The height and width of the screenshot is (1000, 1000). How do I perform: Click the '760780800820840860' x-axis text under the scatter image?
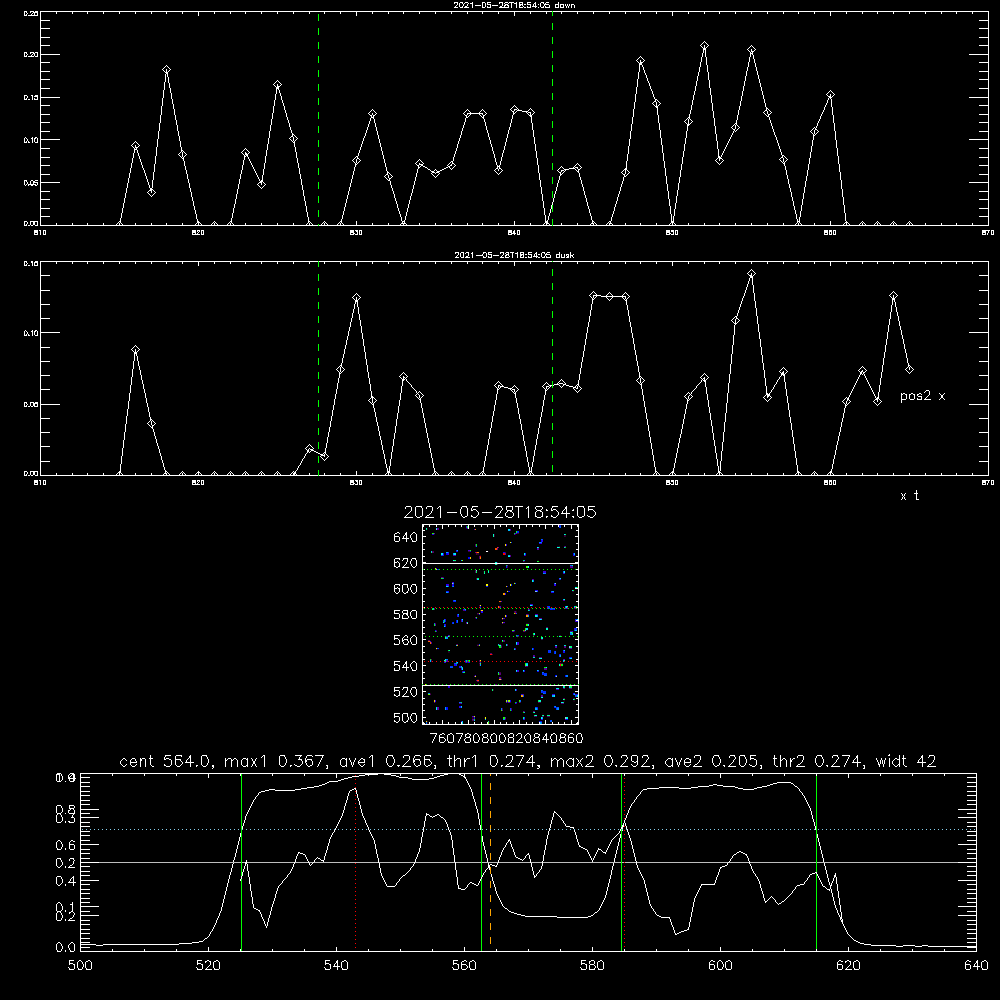pos(506,739)
